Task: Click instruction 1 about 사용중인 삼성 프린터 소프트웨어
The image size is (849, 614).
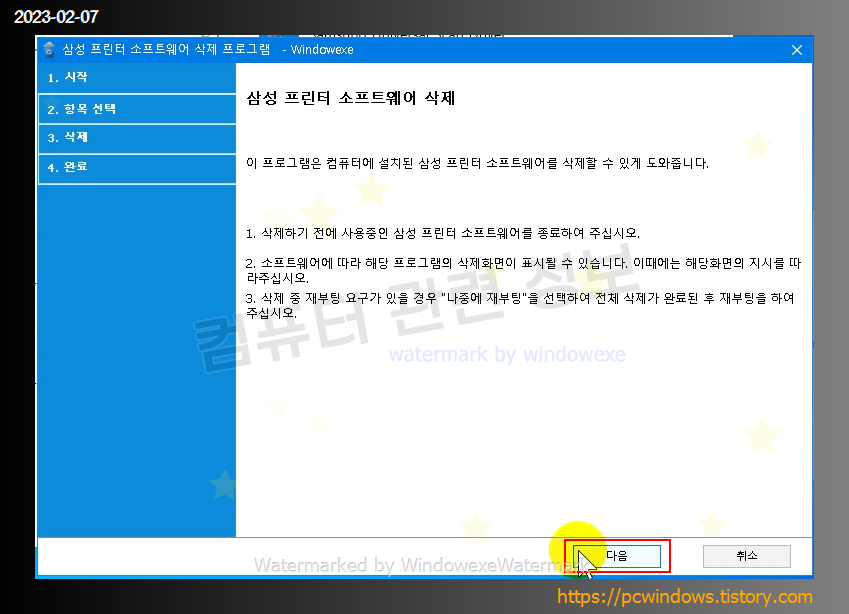Action: pyautogui.click(x=442, y=233)
